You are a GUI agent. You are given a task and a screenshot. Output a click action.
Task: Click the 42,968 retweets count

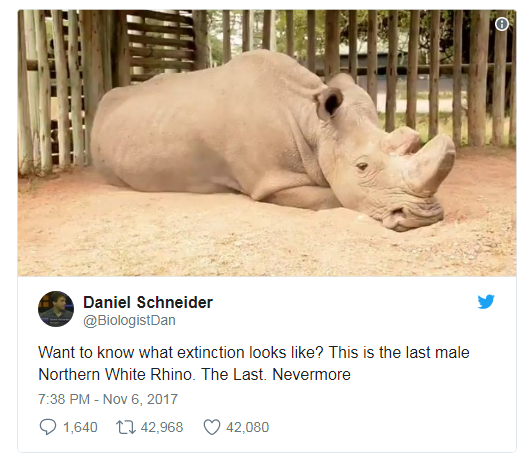point(162,427)
